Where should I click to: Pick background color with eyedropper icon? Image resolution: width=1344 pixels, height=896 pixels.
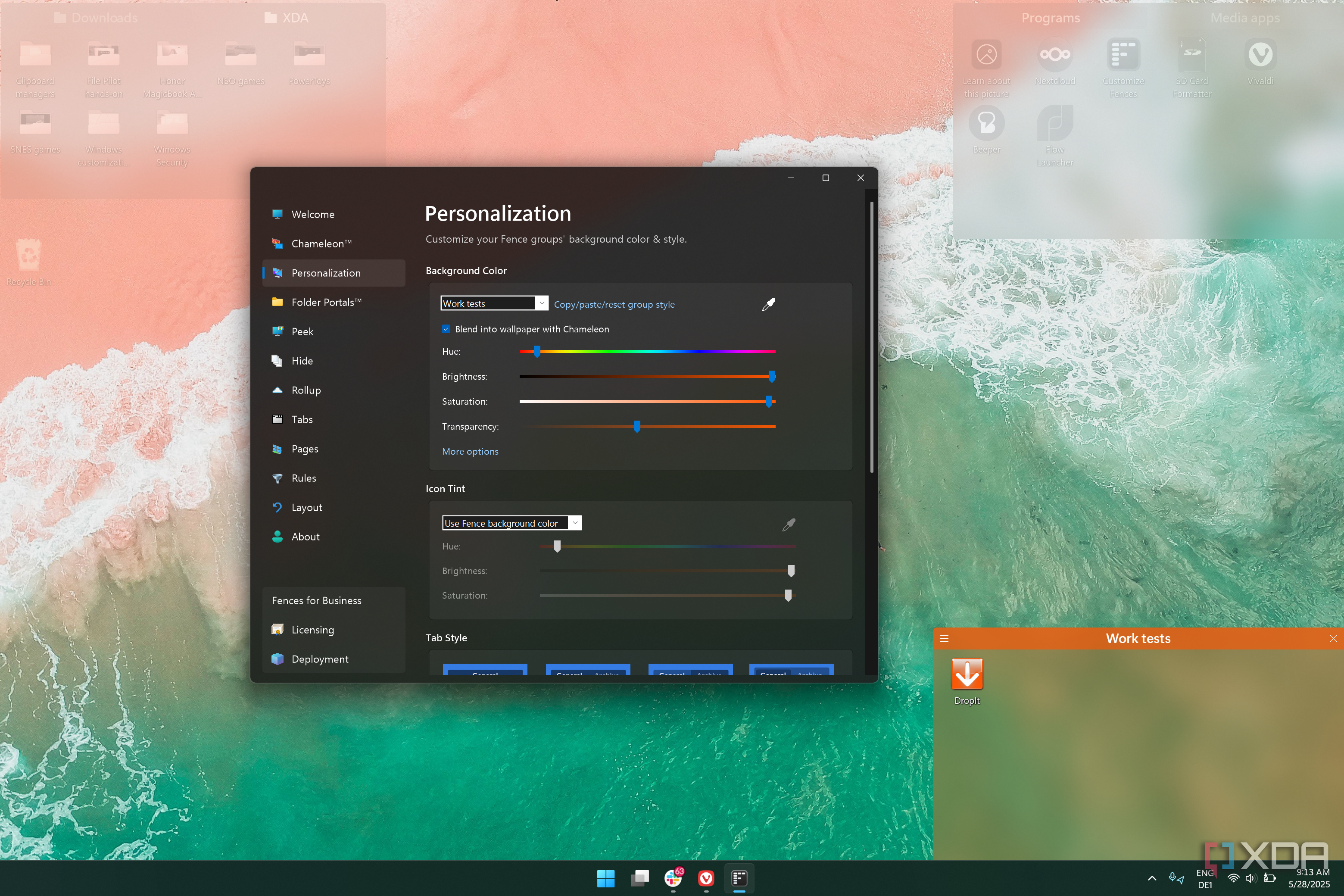point(768,305)
